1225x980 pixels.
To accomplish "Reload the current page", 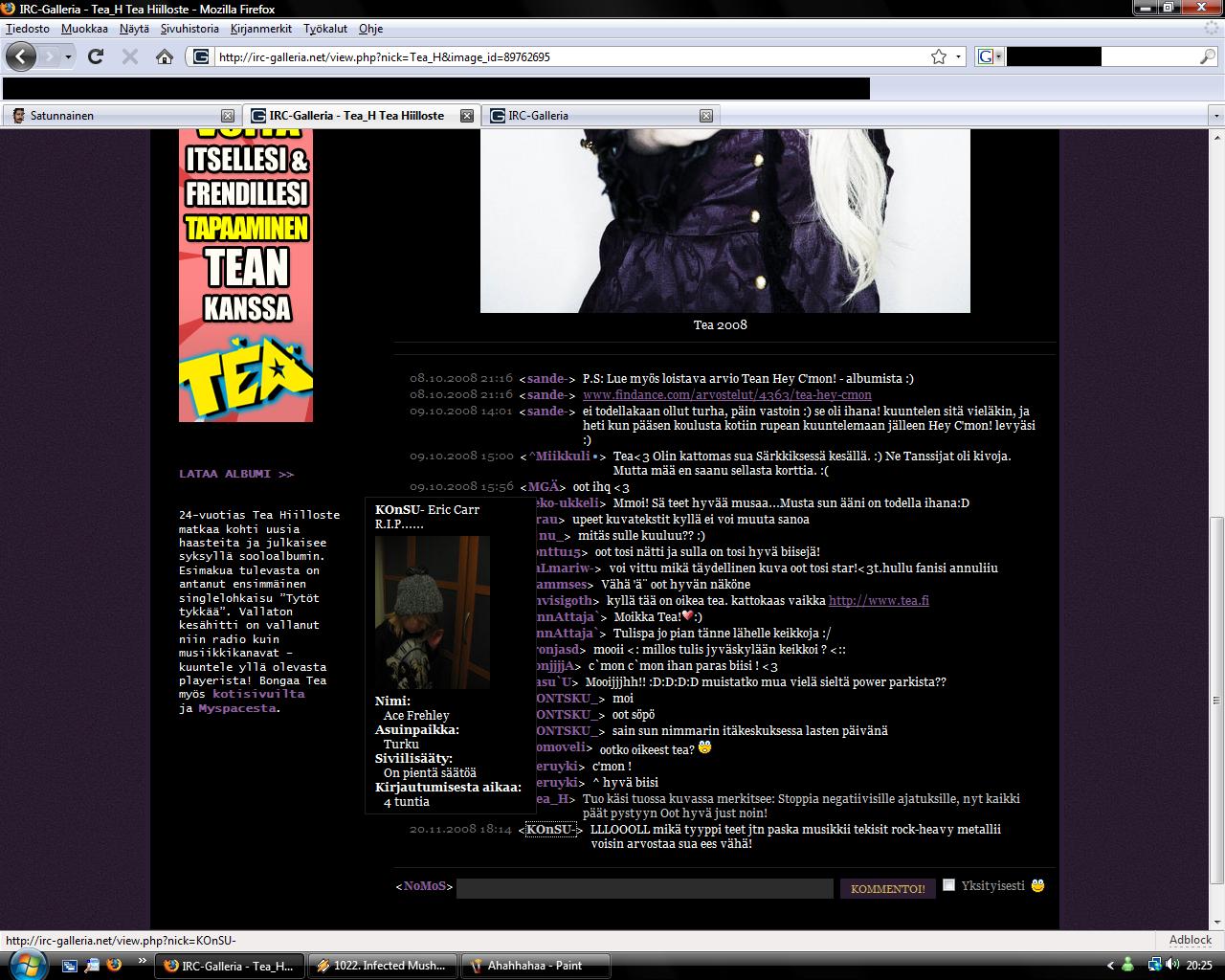I will point(96,56).
